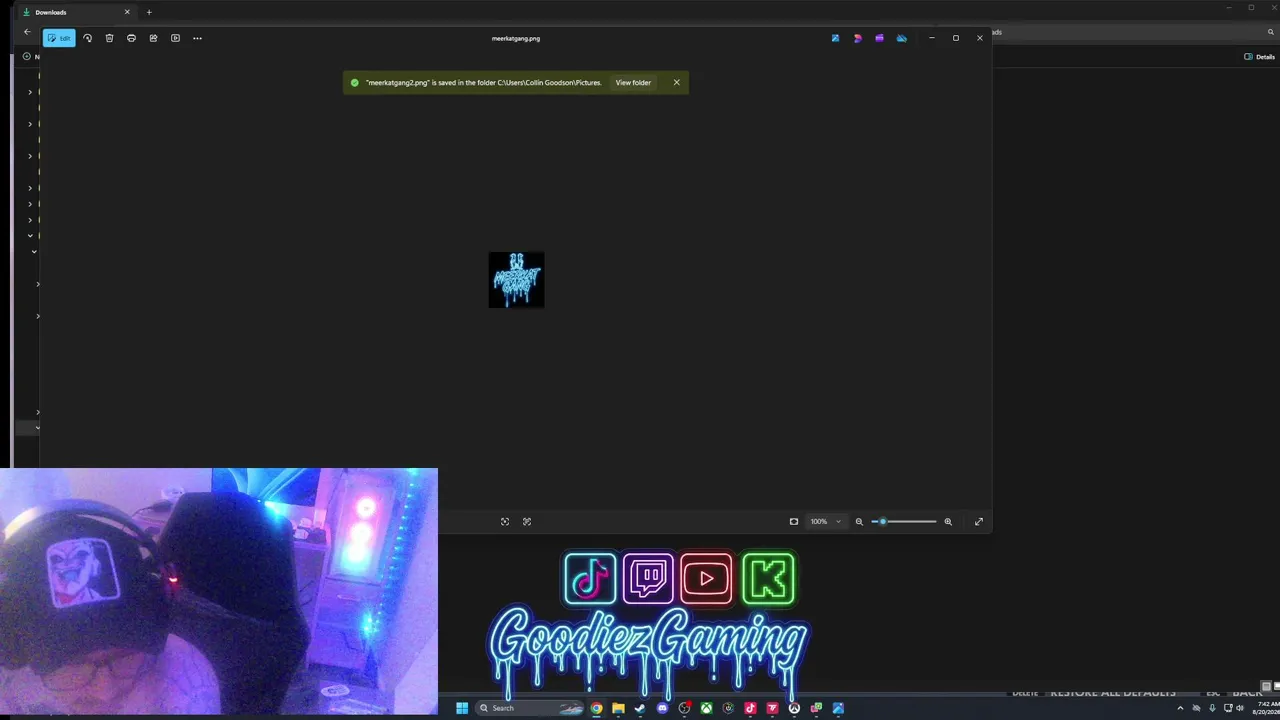Click the Edit button in Photos
The width and height of the screenshot is (1280, 720).
(x=59, y=38)
